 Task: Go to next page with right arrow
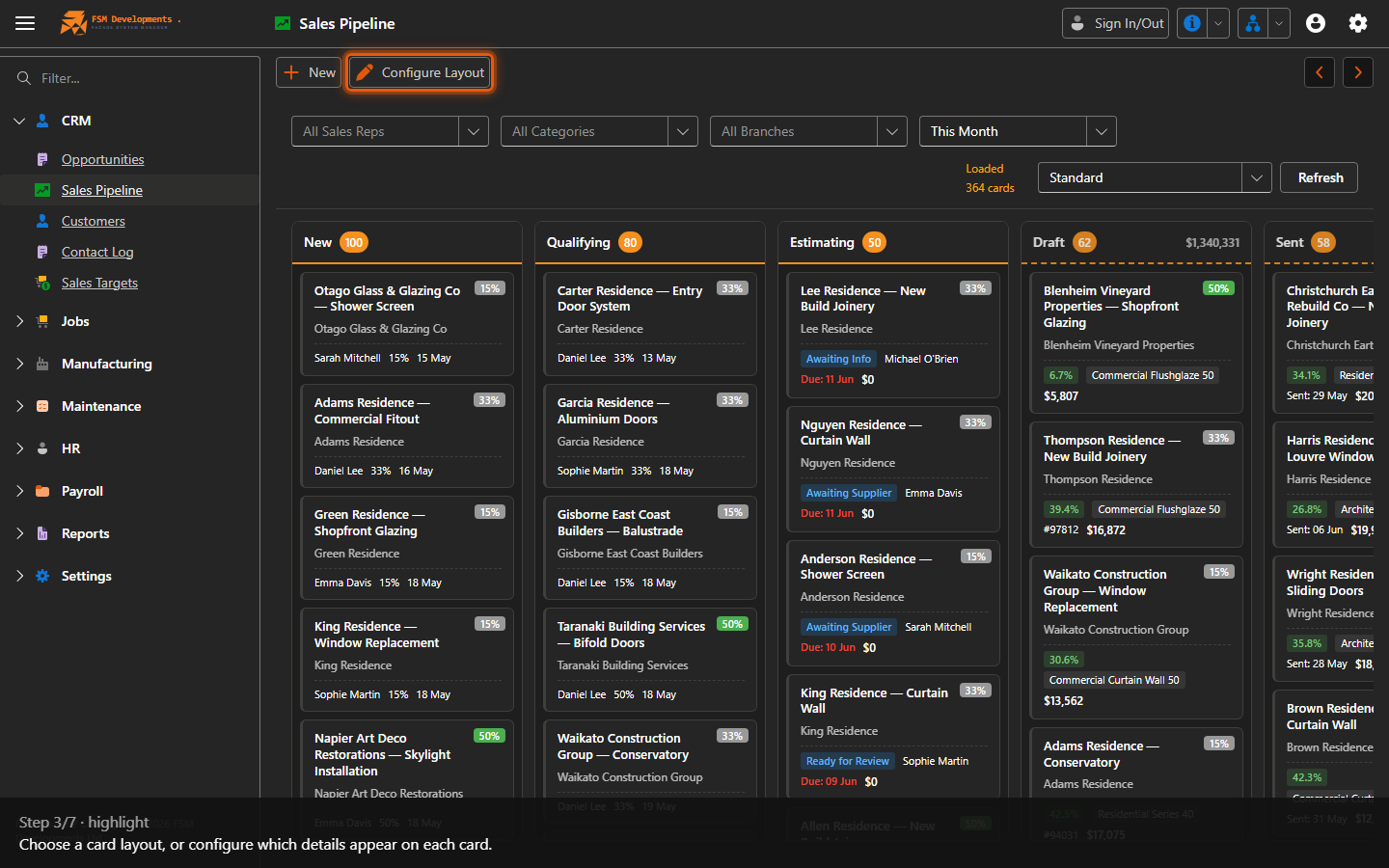(x=1358, y=72)
